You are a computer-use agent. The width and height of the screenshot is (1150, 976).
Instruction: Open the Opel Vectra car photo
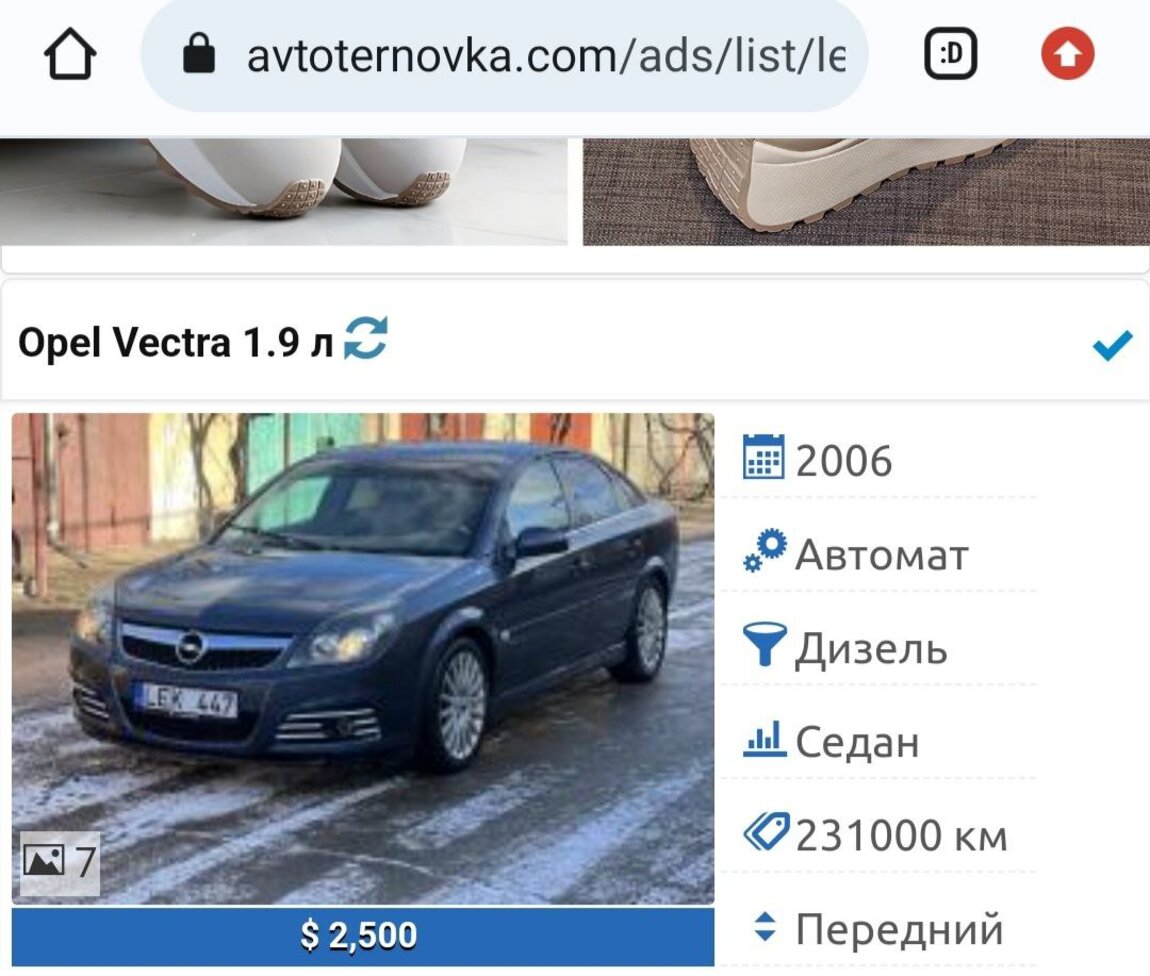coord(363,658)
